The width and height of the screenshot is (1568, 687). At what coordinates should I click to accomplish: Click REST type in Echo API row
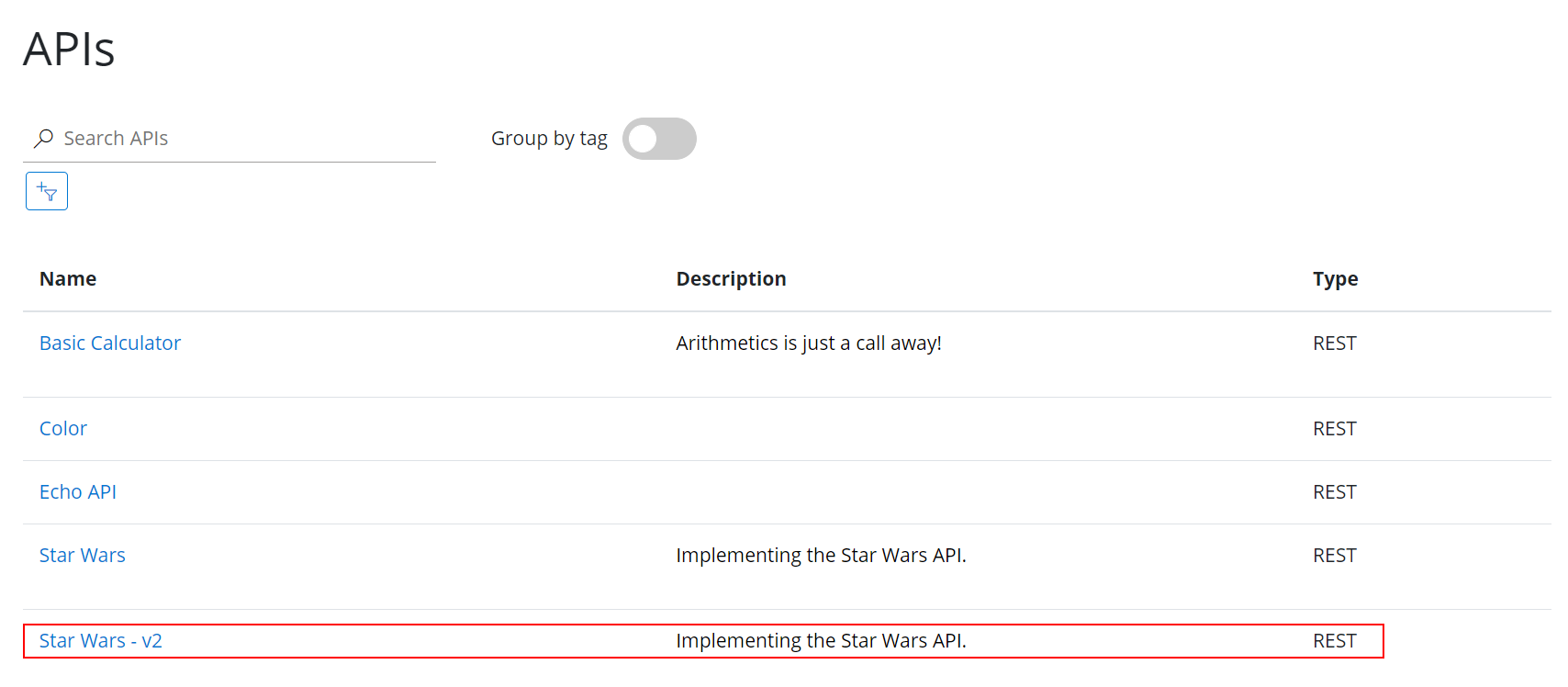pyautogui.click(x=1335, y=491)
